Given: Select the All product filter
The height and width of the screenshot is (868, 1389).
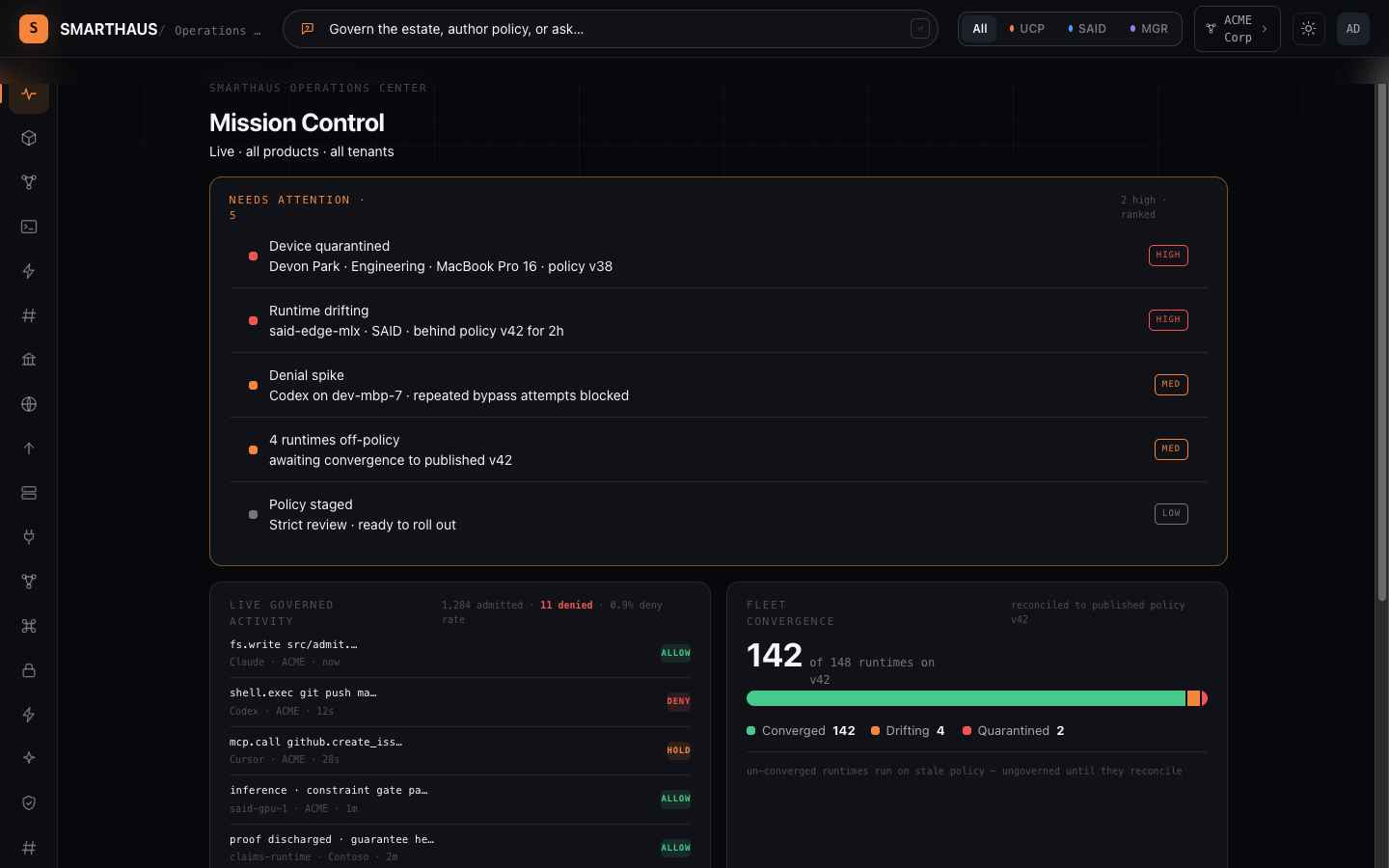Looking at the screenshot, I should 980,29.
